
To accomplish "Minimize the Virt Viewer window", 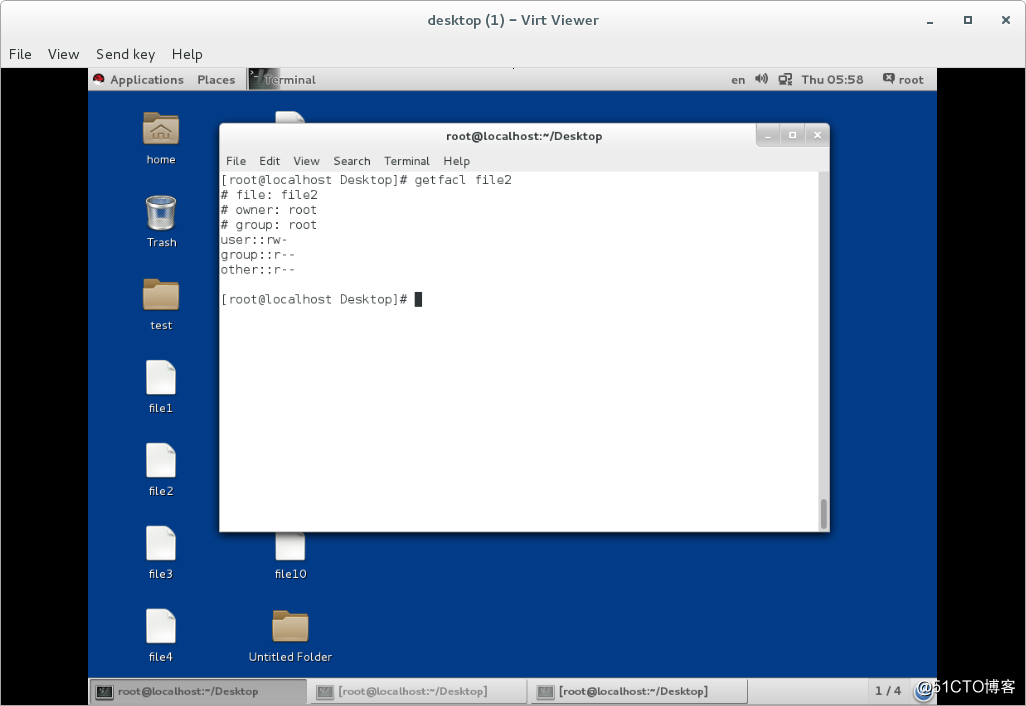I will coord(929,21).
